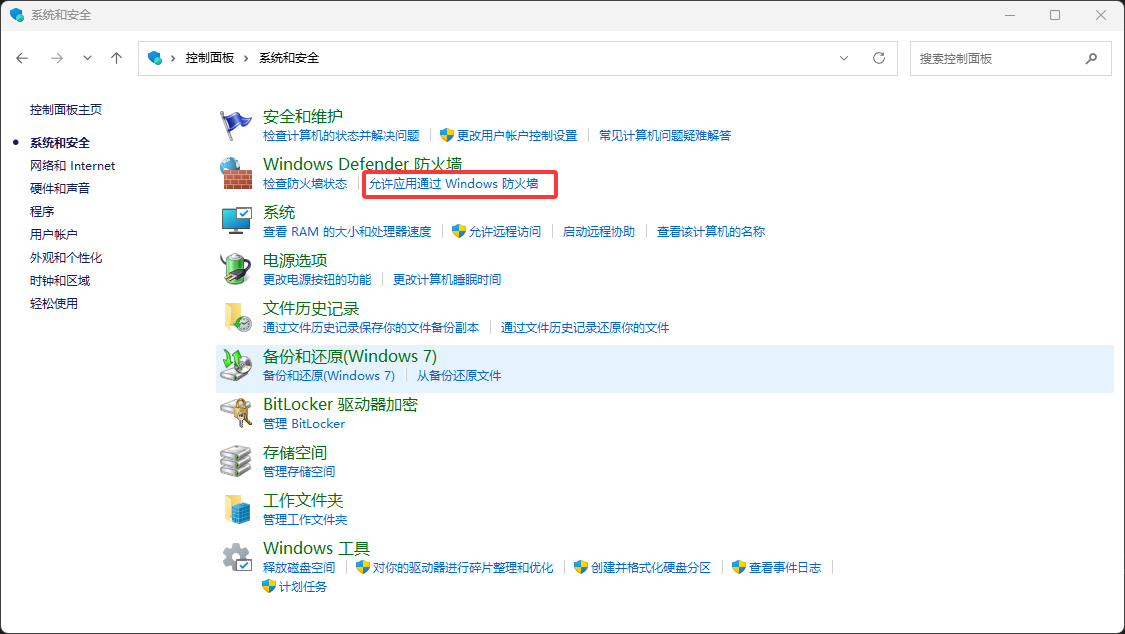Open 更改计算机睡眠时间

tap(447, 280)
